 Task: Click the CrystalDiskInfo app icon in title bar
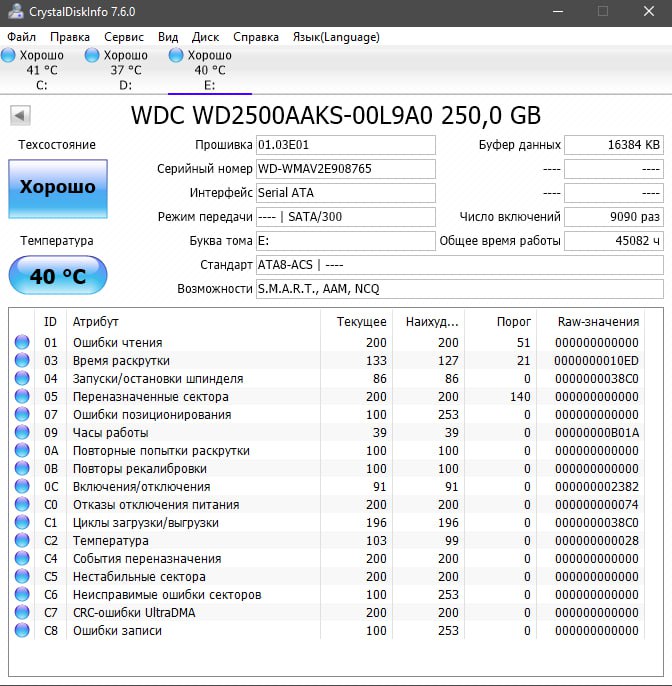point(15,11)
